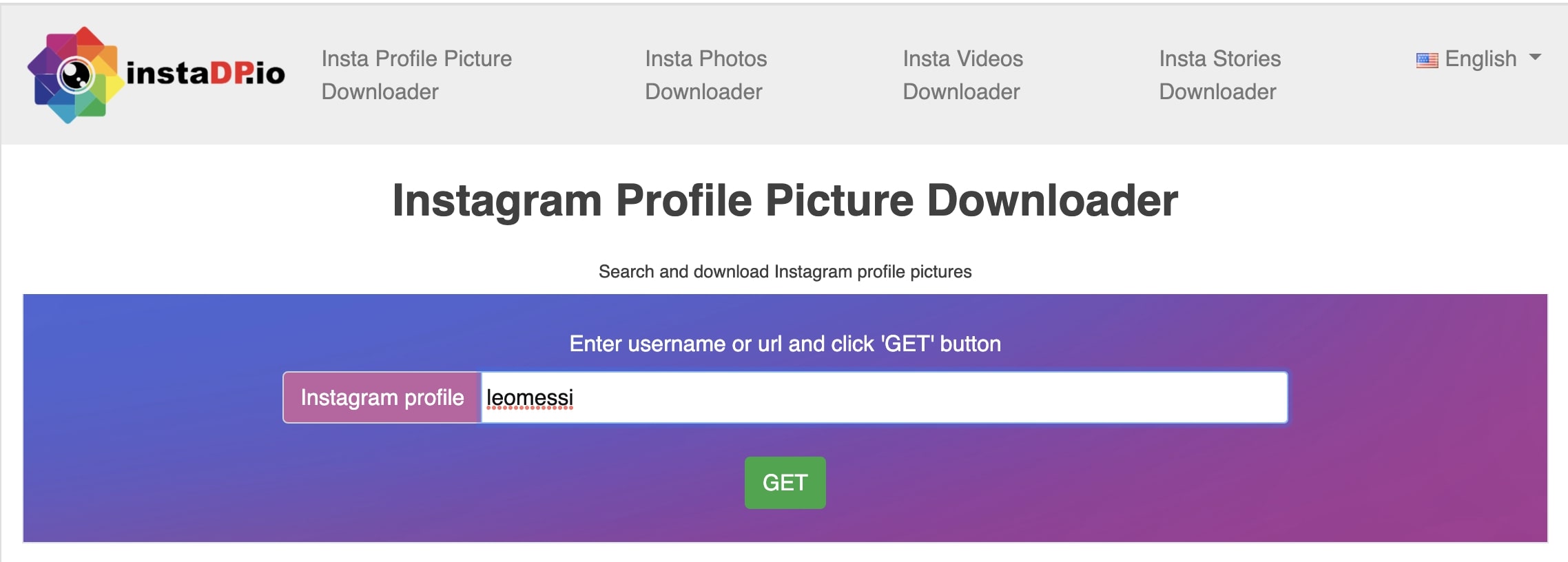Open Insta Photos Downloader
1568x562 pixels.
705,74
